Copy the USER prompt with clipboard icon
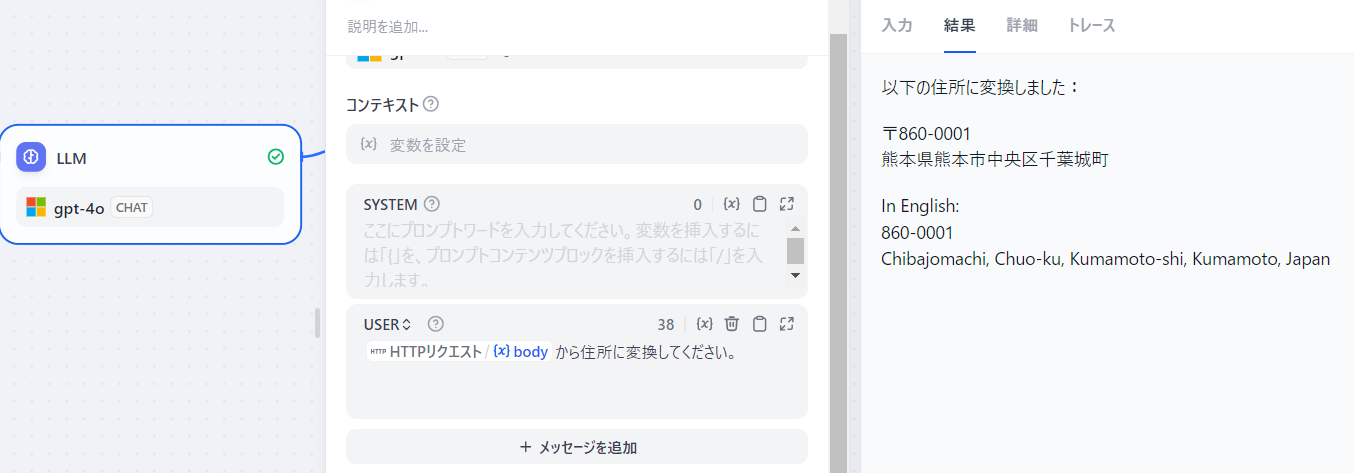 (x=759, y=323)
